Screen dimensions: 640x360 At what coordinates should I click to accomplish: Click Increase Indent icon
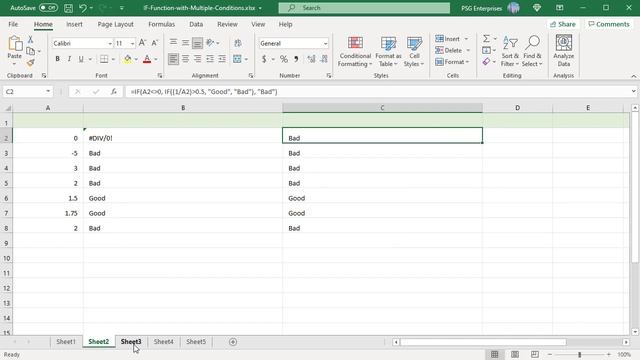click(222, 59)
